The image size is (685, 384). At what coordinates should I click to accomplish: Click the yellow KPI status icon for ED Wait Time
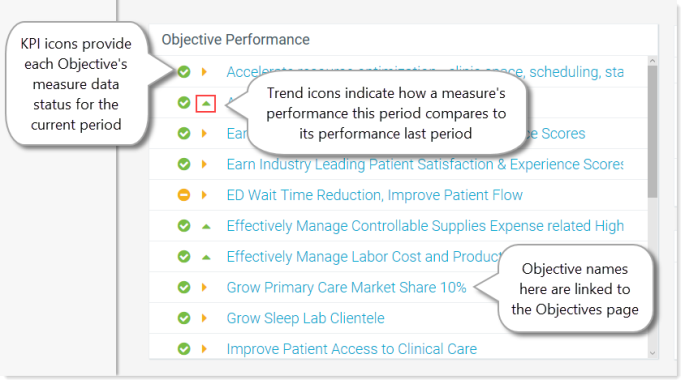[184, 195]
